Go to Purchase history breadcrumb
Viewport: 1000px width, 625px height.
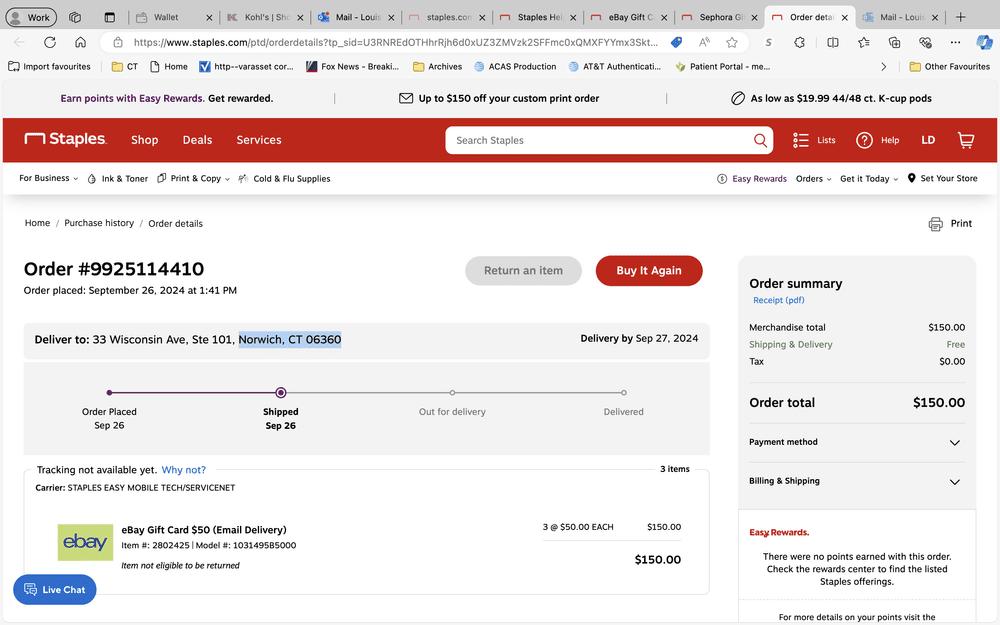pos(99,223)
